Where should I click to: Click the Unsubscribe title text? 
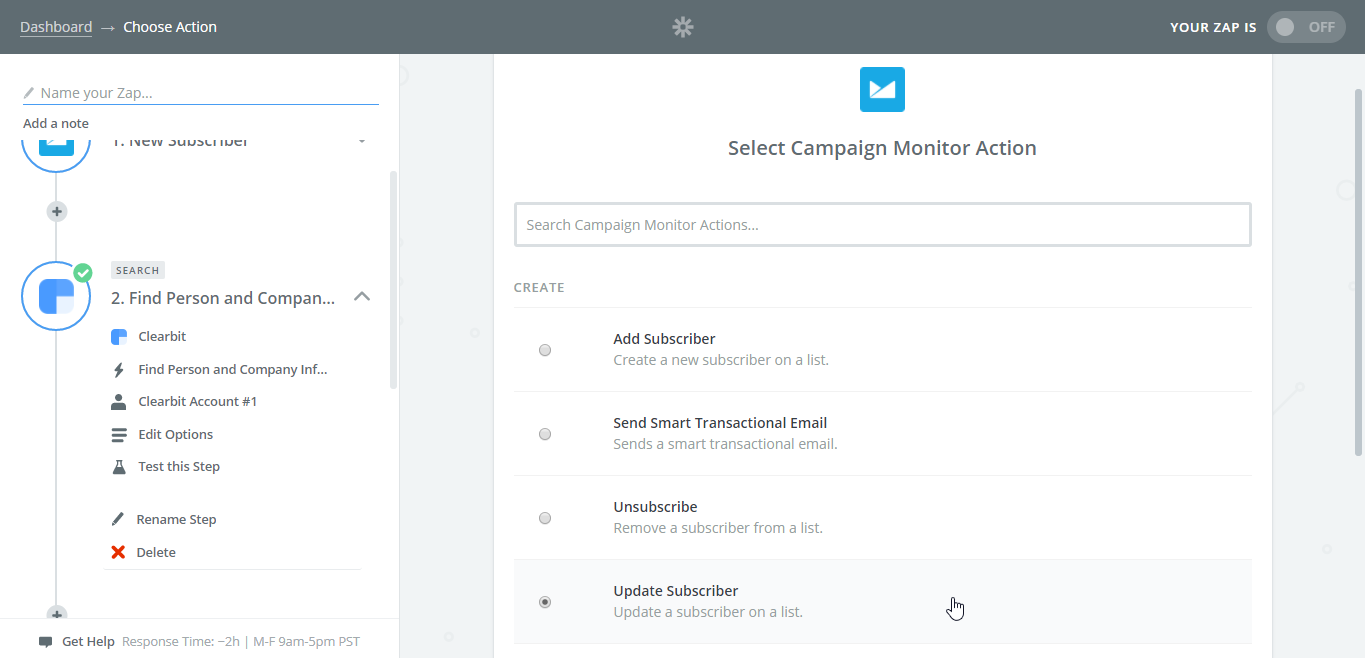coord(655,507)
